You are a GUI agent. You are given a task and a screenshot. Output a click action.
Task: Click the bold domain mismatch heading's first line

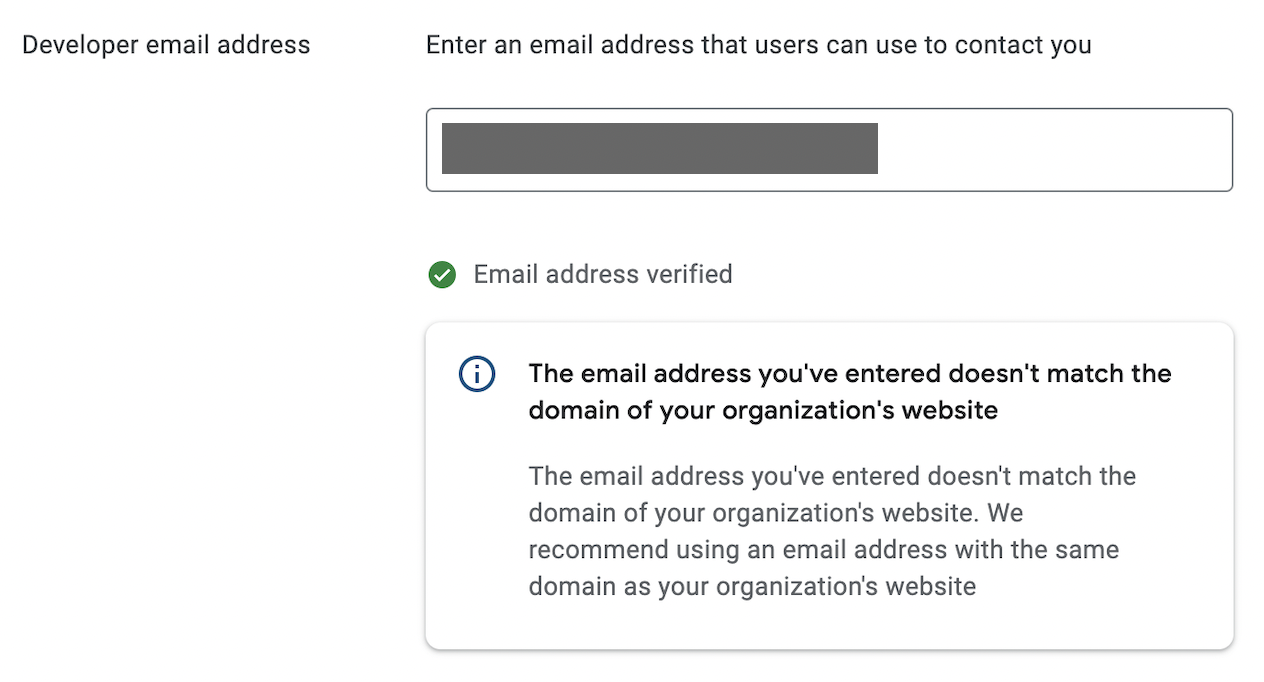click(x=850, y=373)
